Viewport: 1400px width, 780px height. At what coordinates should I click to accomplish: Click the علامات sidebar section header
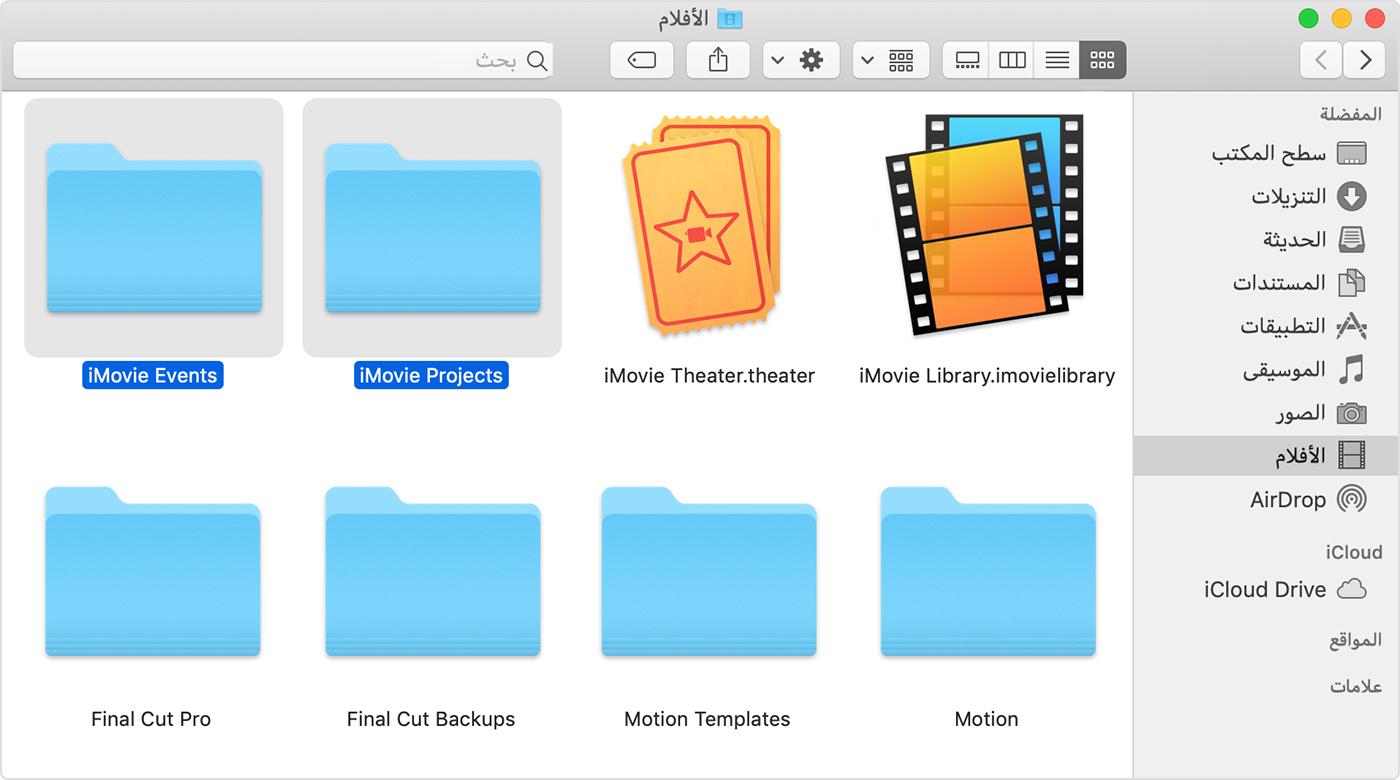coord(1356,686)
